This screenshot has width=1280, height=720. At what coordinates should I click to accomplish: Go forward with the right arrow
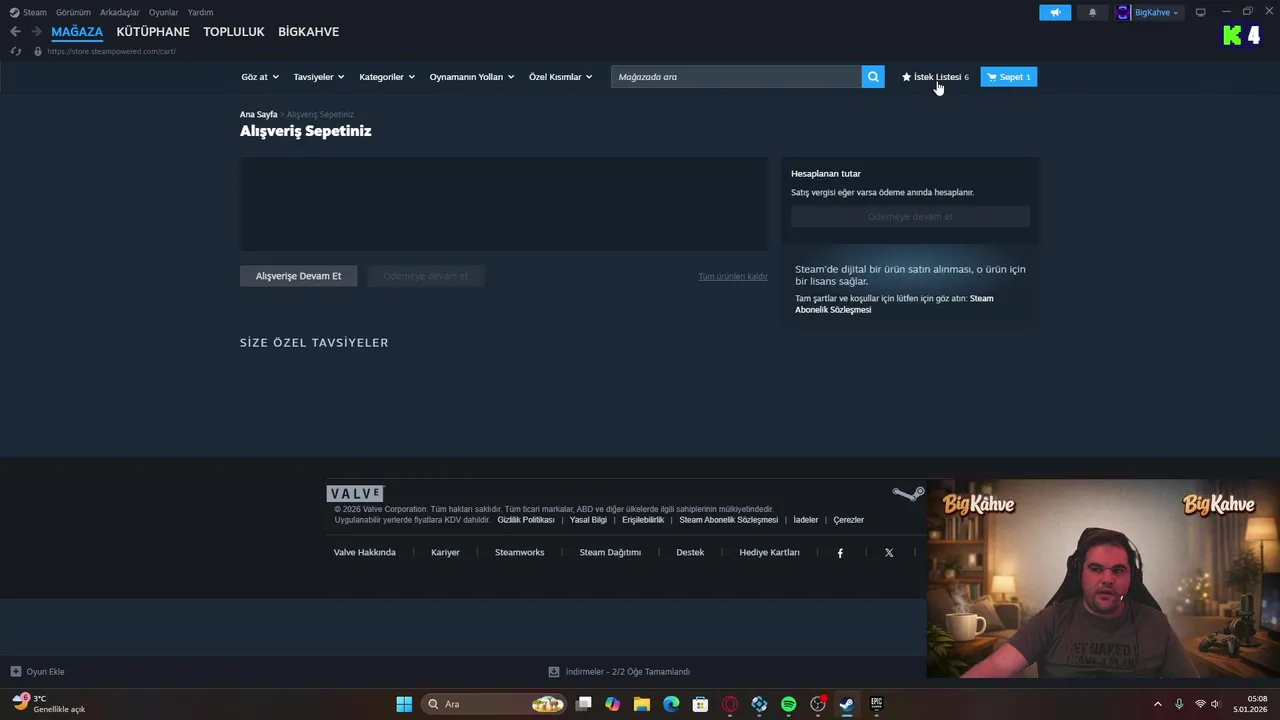pos(36,32)
